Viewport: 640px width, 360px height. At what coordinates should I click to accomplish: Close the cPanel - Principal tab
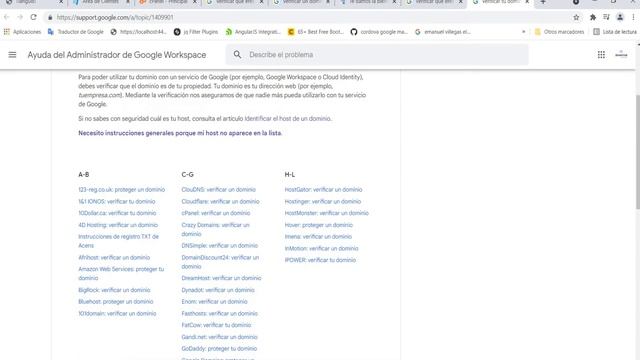tap(195, 2)
